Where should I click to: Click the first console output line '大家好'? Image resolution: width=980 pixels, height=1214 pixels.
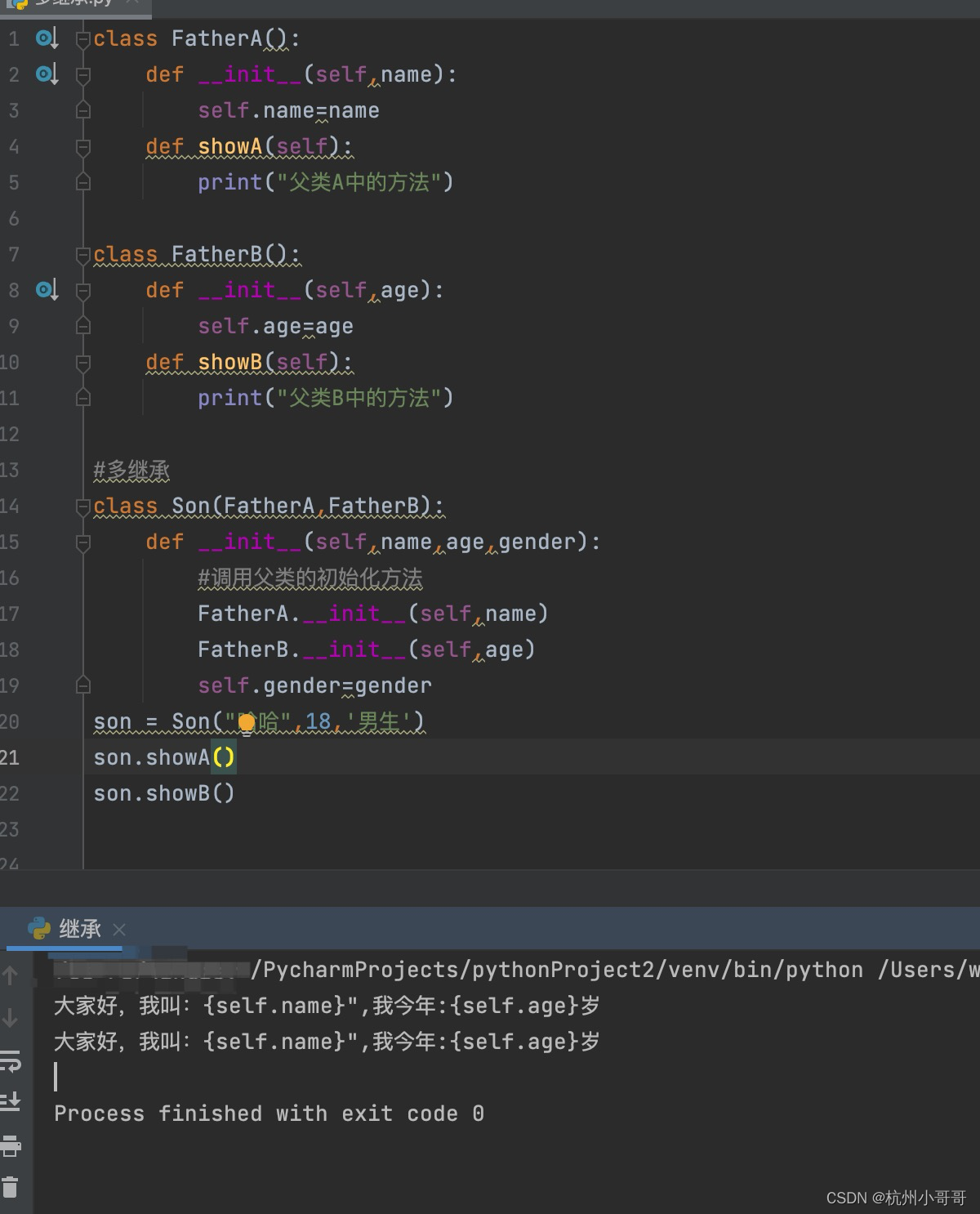point(327,1005)
